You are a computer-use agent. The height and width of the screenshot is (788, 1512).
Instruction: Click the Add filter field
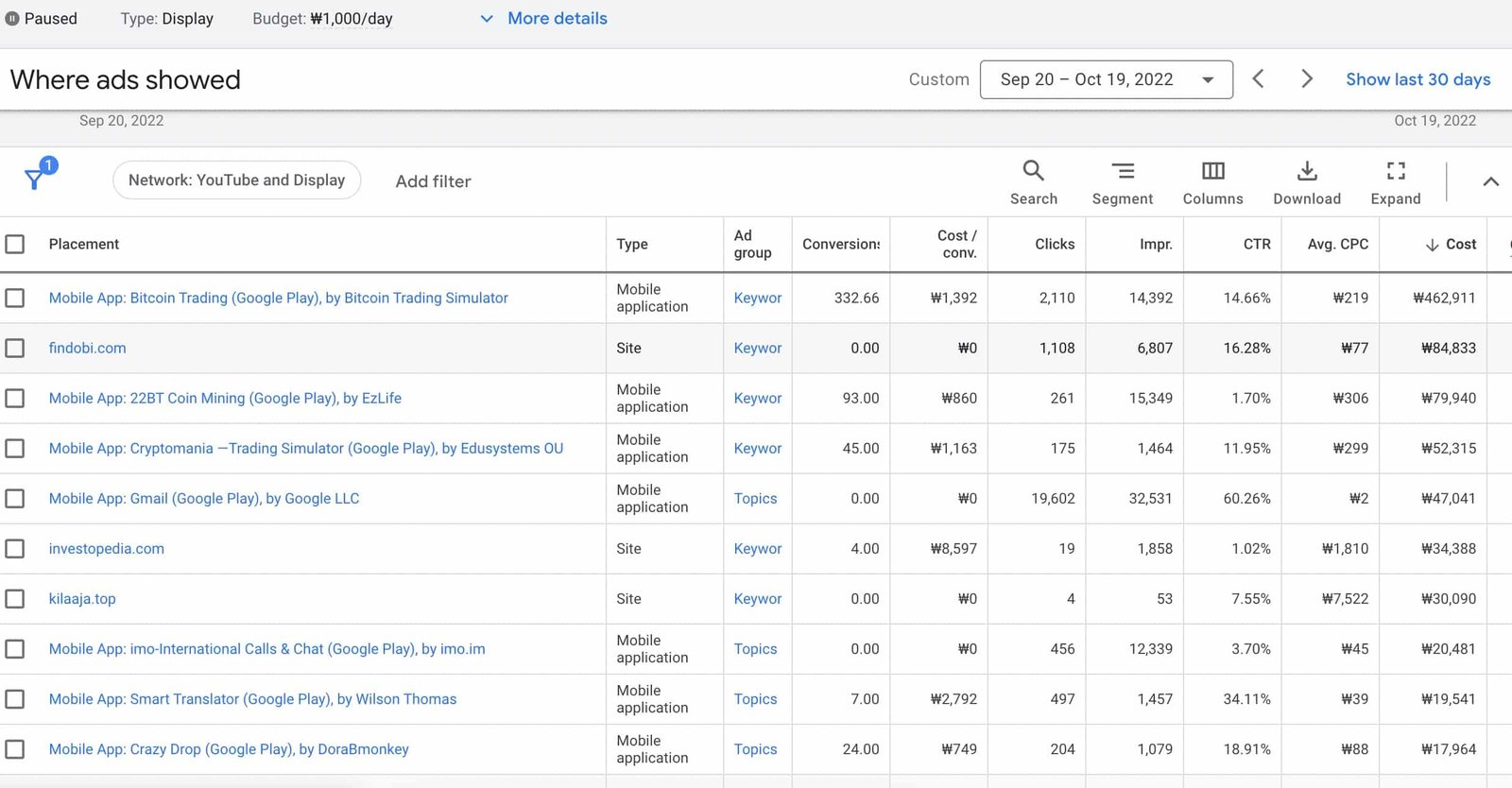pyautogui.click(x=433, y=181)
